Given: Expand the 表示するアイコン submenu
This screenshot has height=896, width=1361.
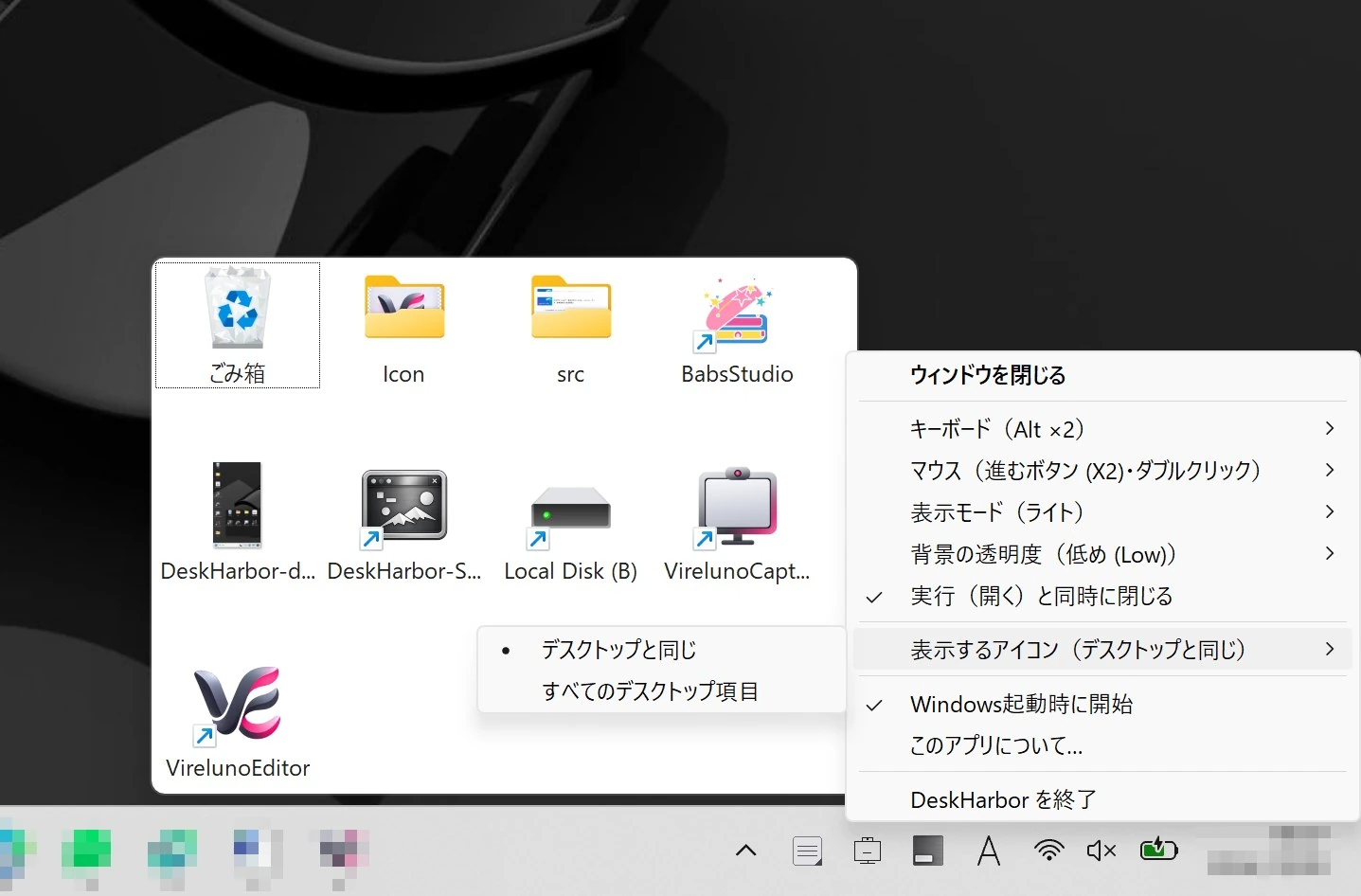Looking at the screenshot, I should tap(1102, 650).
